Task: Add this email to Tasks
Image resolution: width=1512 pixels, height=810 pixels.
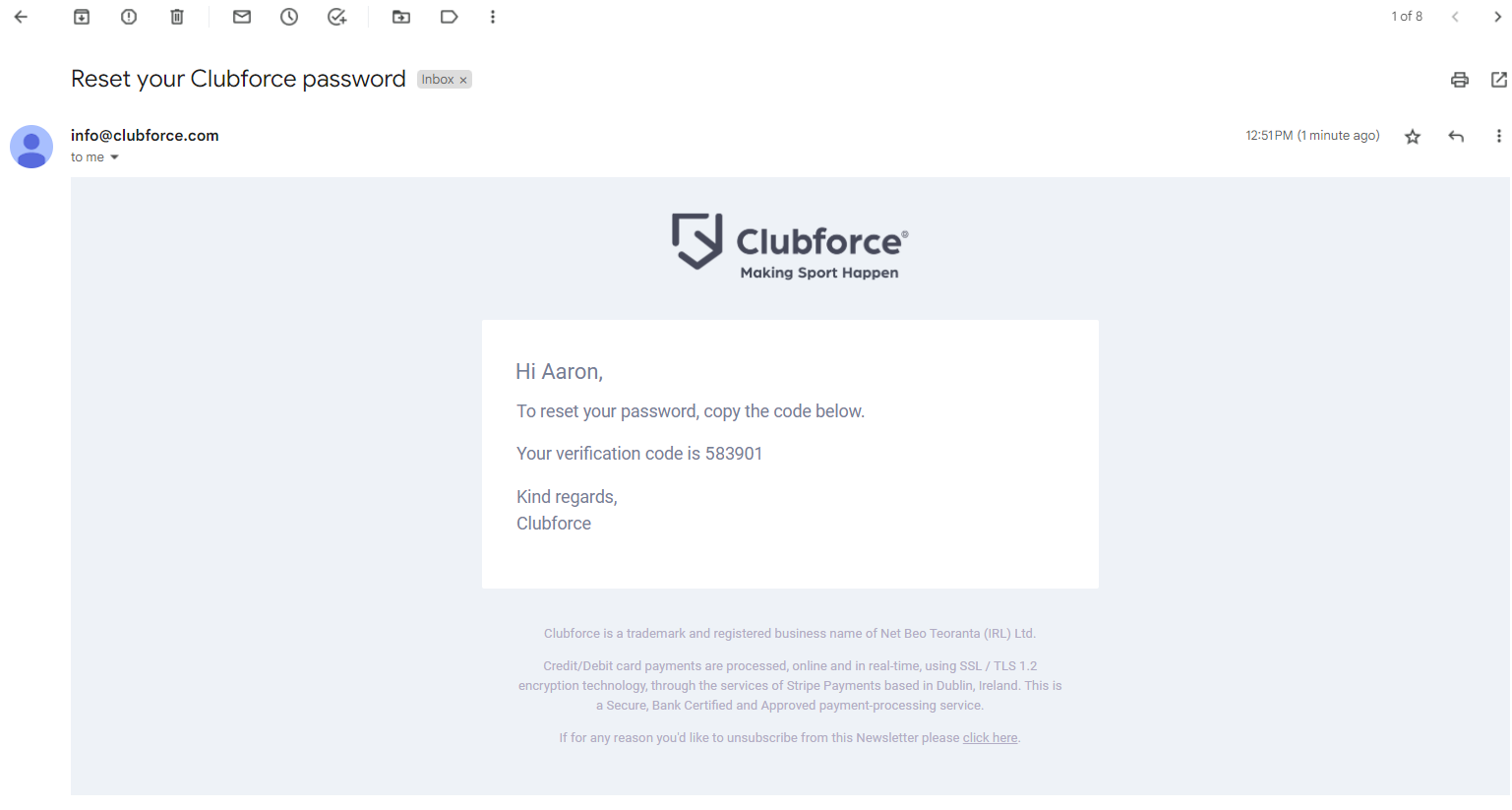Action: 337,17
